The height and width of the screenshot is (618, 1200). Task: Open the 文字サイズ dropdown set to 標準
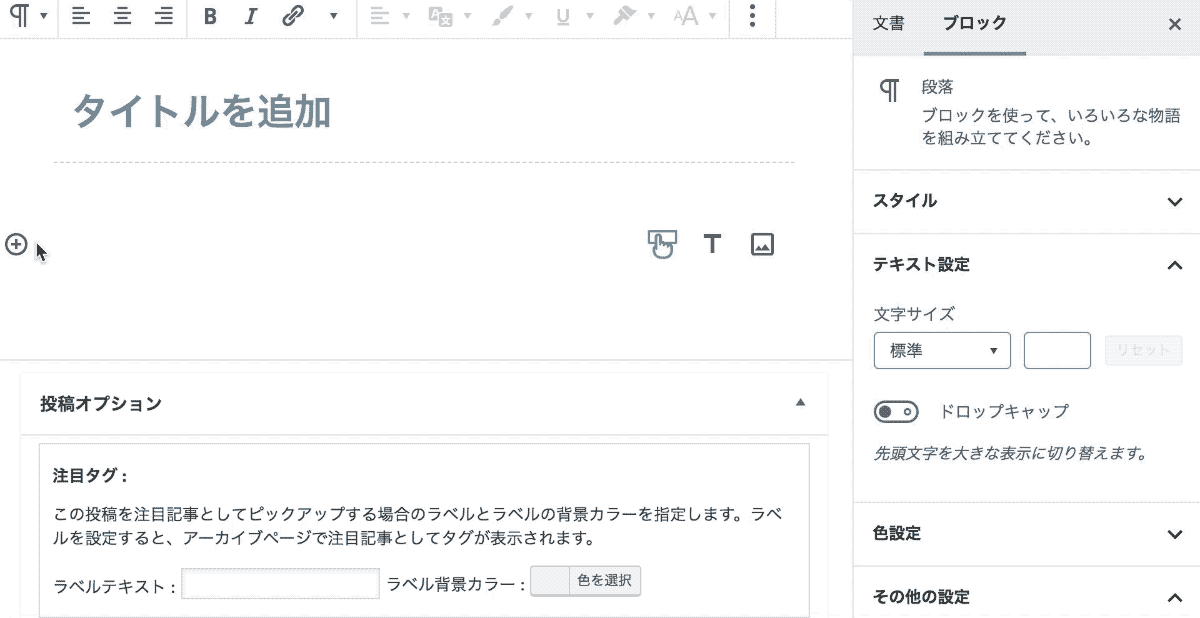coord(942,351)
